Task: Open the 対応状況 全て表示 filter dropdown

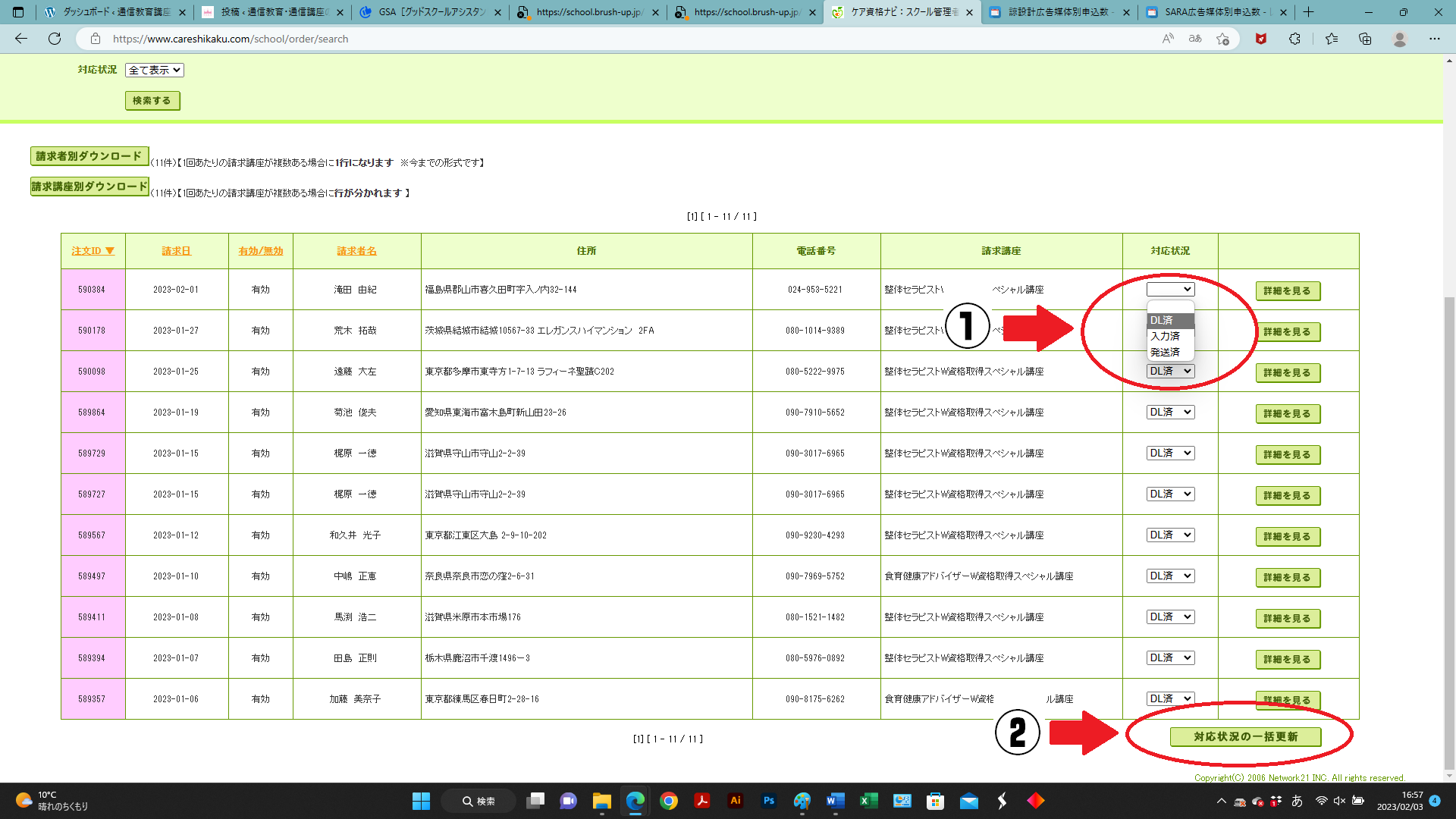Action: point(155,70)
